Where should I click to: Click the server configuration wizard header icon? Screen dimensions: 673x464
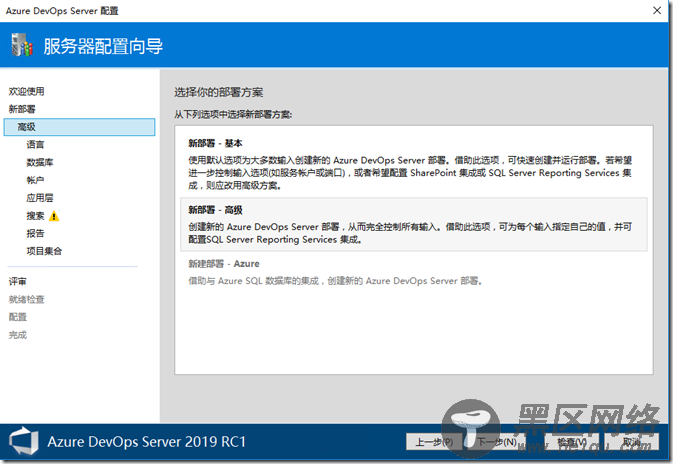coord(22,45)
